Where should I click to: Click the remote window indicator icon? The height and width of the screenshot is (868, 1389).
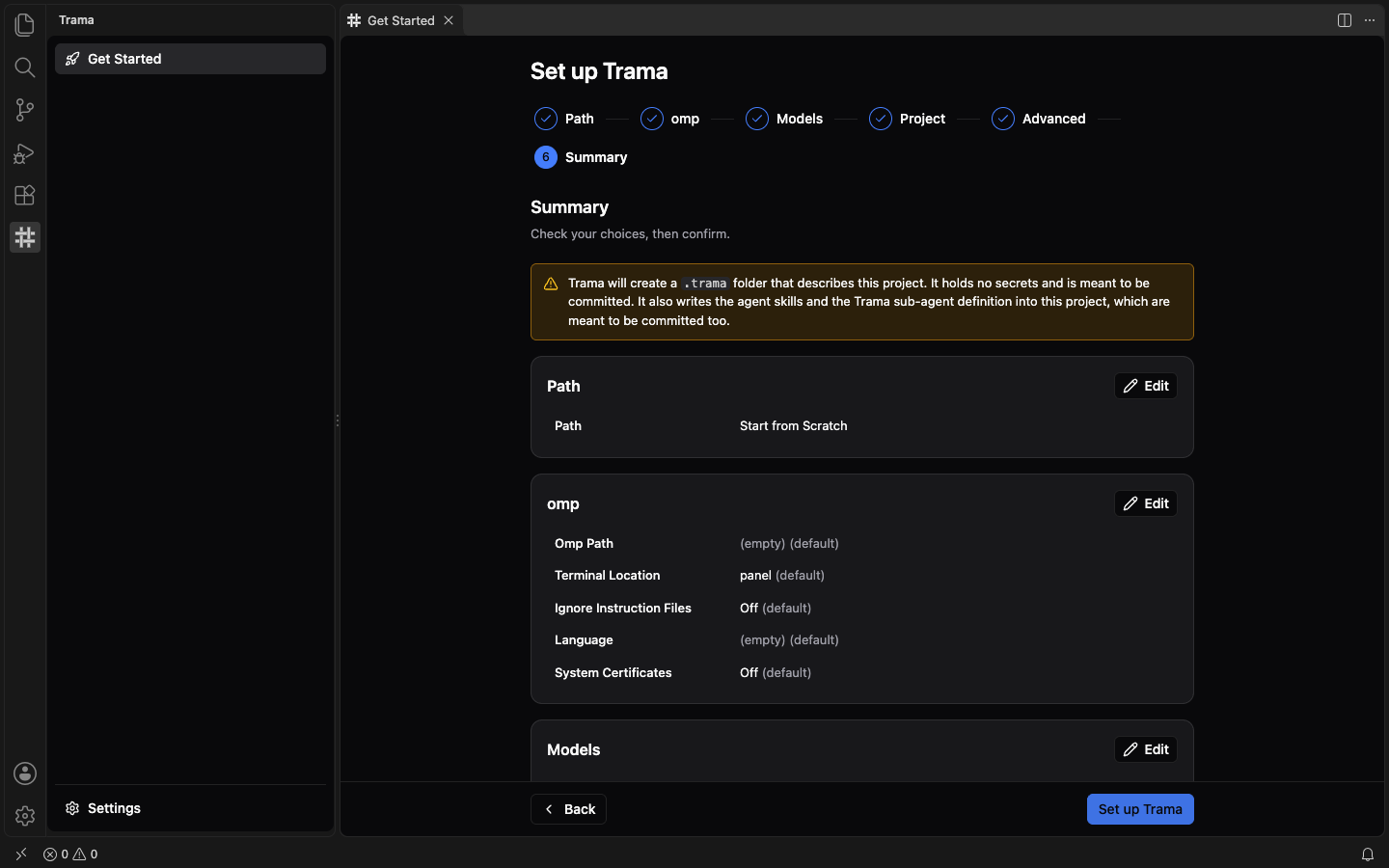(x=21, y=854)
